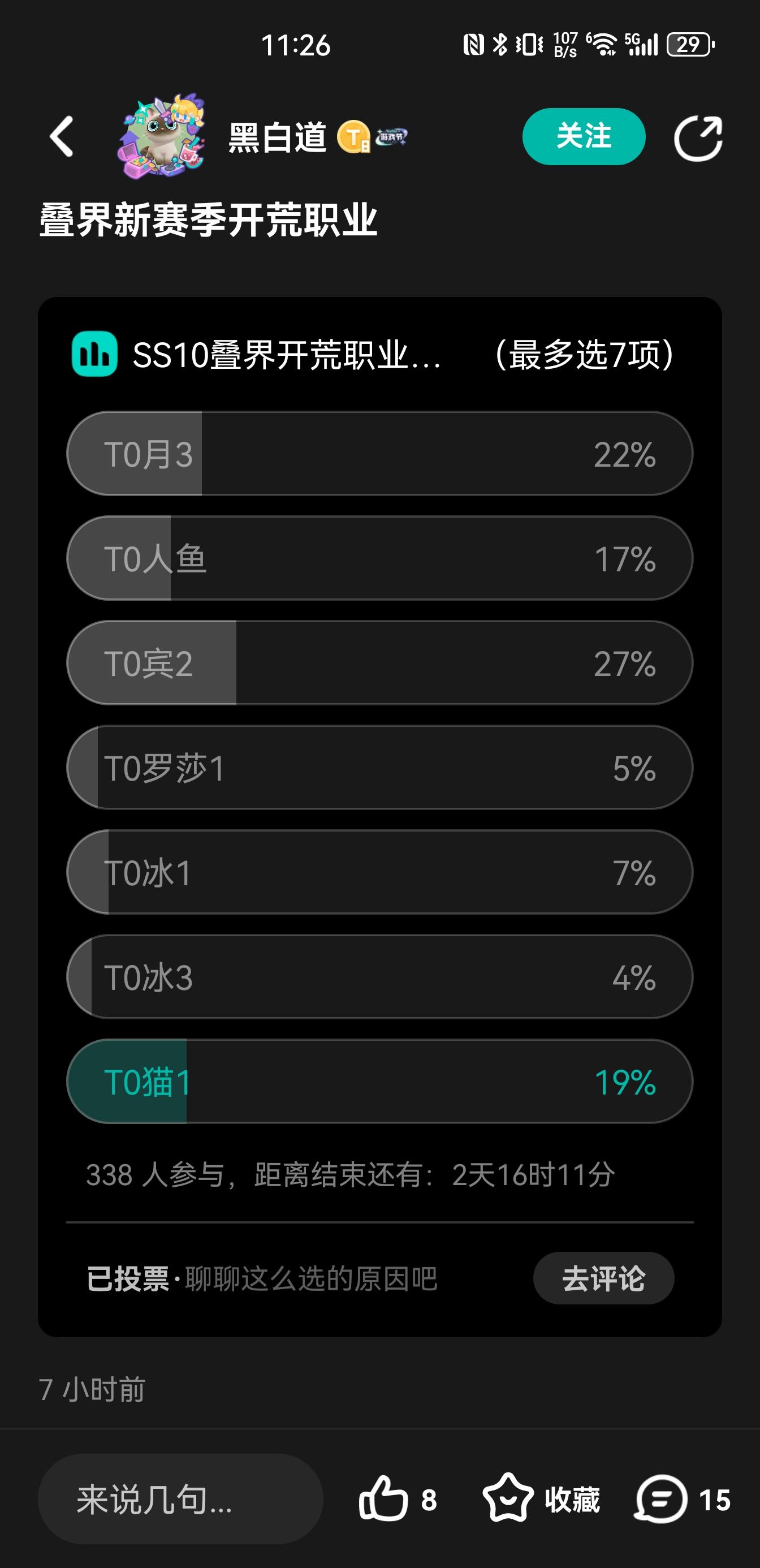
Task: Select the T0月3 poll option
Action: click(x=379, y=454)
